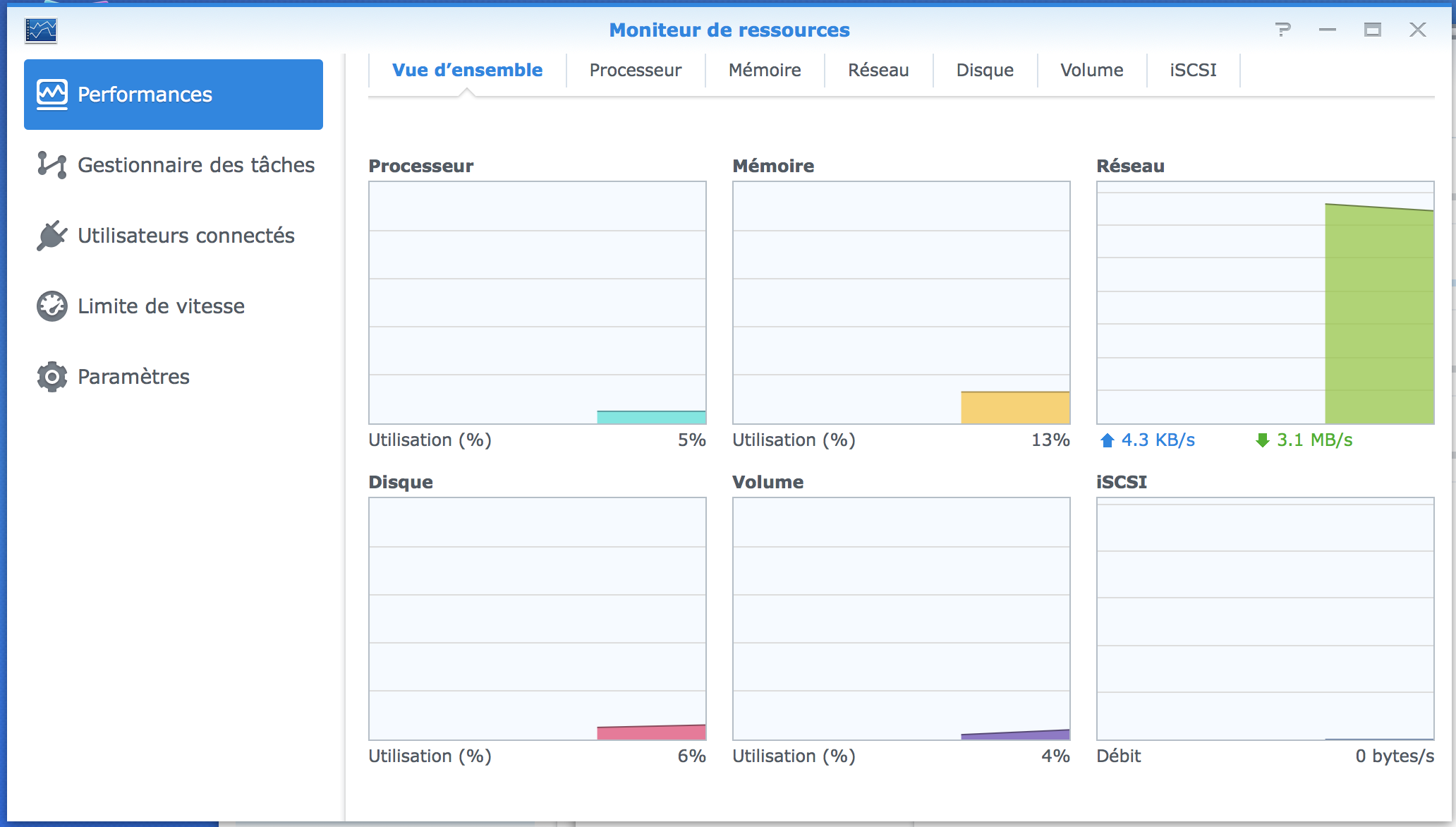Go to the Disque tab
Image resolution: width=1456 pixels, height=827 pixels.
point(985,71)
